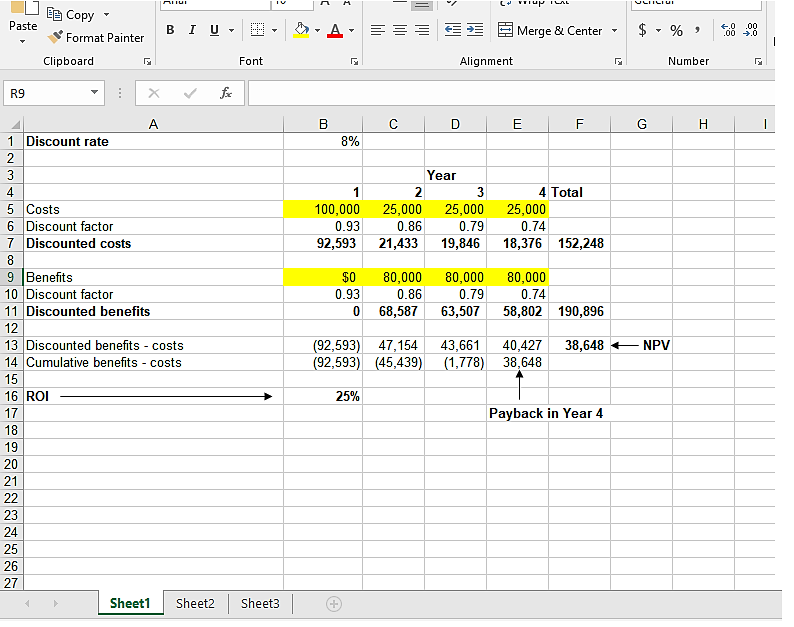Toggle Underline formatting
Viewport: 794px width, 627px height.
[x=214, y=30]
